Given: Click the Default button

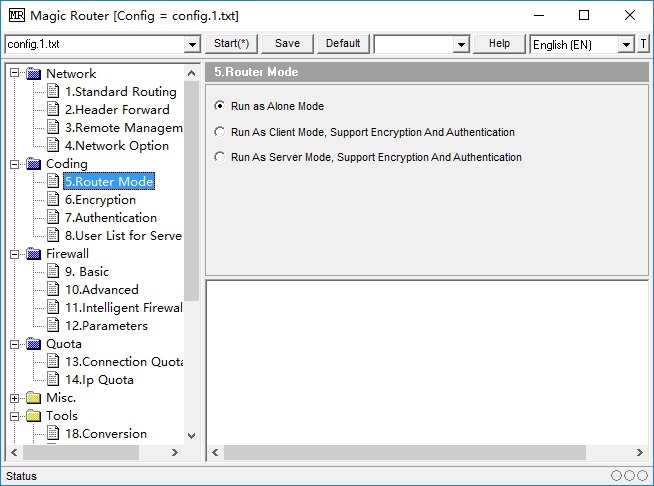Looking at the screenshot, I should [x=343, y=43].
